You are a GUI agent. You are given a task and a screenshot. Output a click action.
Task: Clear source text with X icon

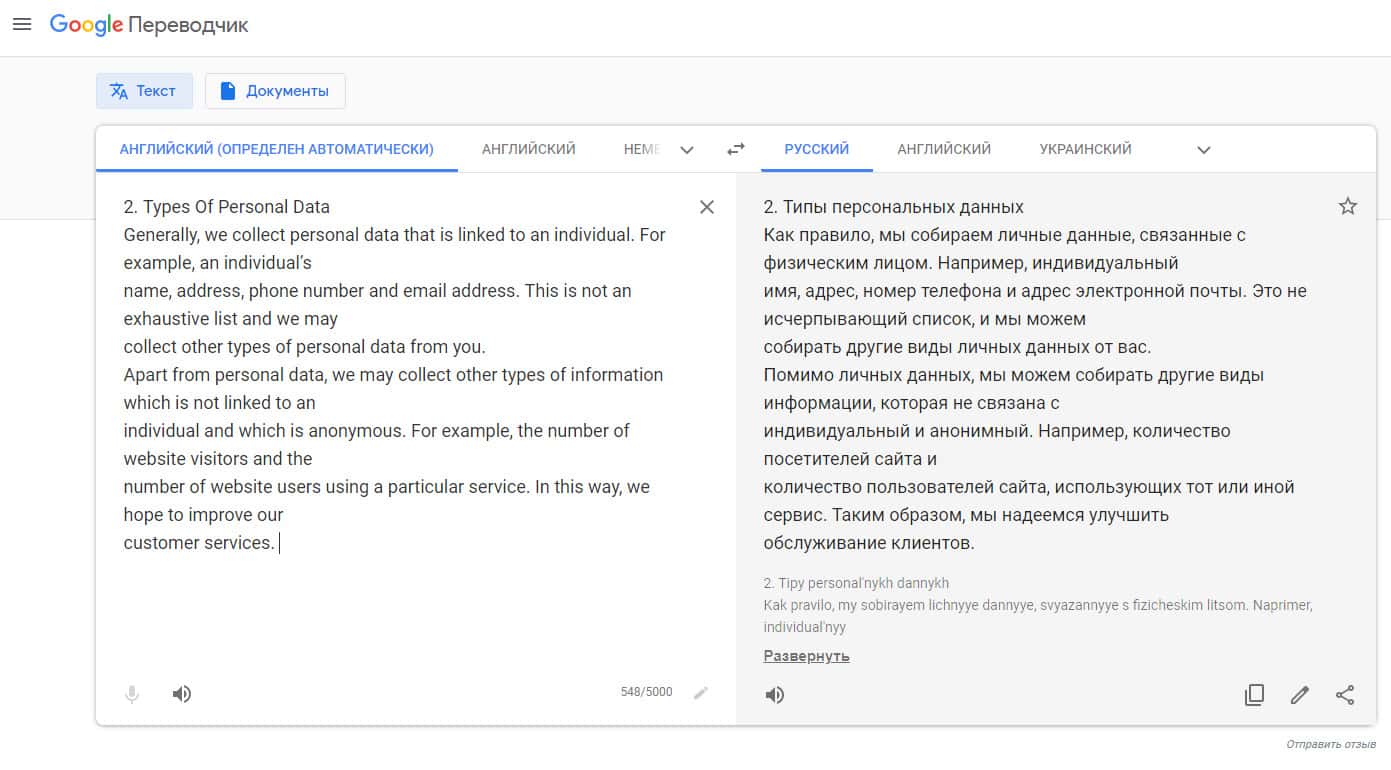(706, 207)
